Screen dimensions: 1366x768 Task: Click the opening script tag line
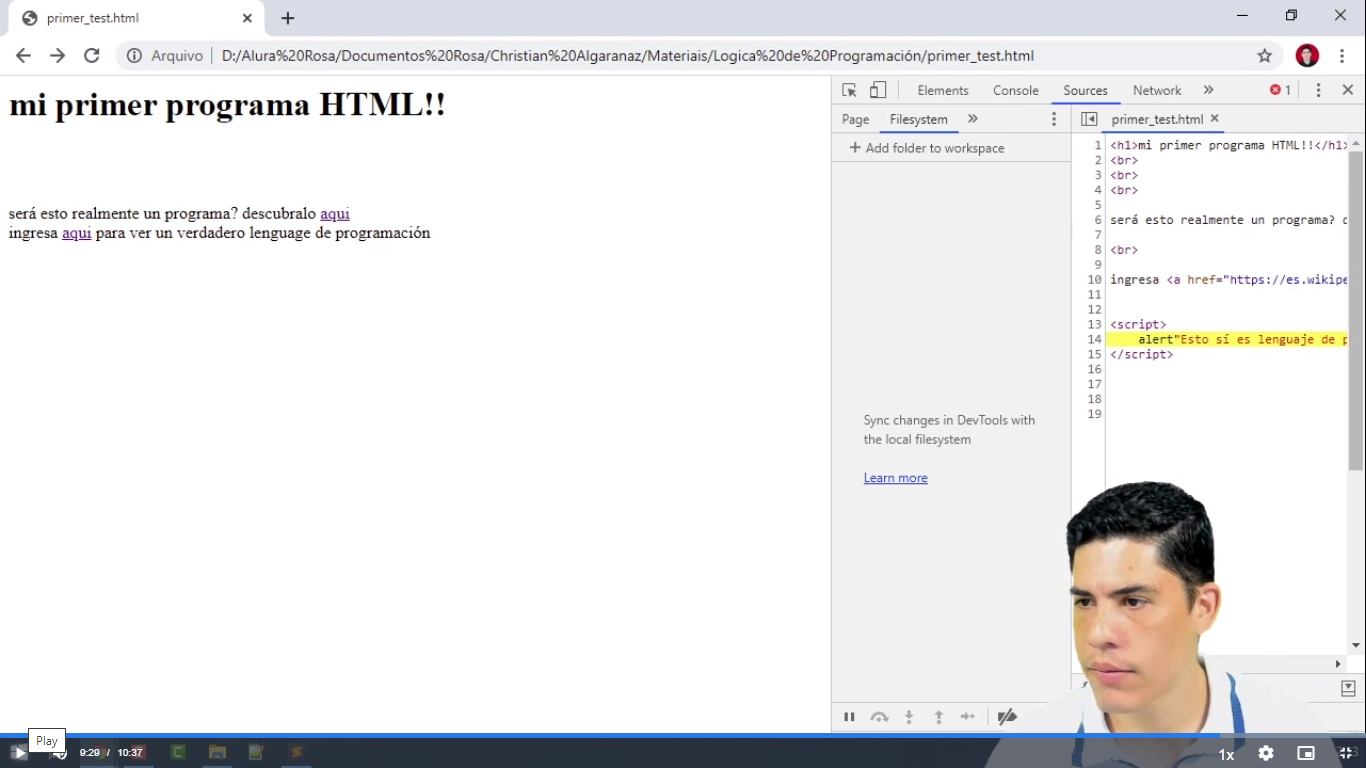pyautogui.click(x=1138, y=325)
